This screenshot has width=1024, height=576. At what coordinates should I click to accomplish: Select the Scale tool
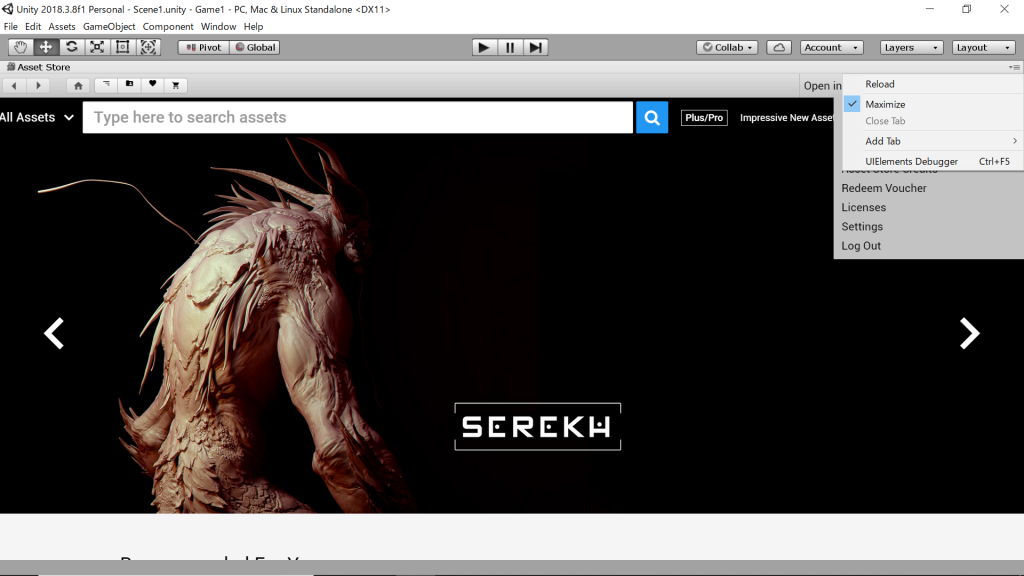click(x=97, y=47)
